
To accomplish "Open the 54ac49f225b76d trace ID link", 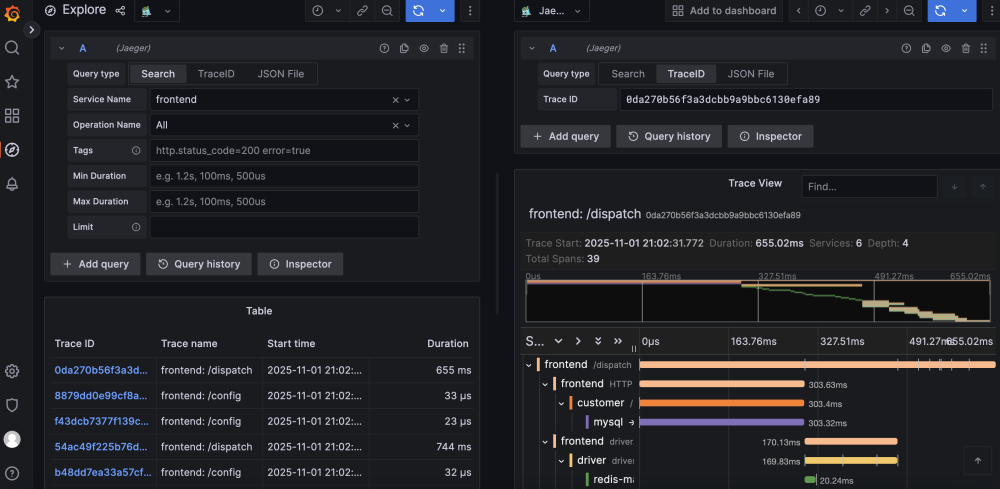I will coord(99,446).
